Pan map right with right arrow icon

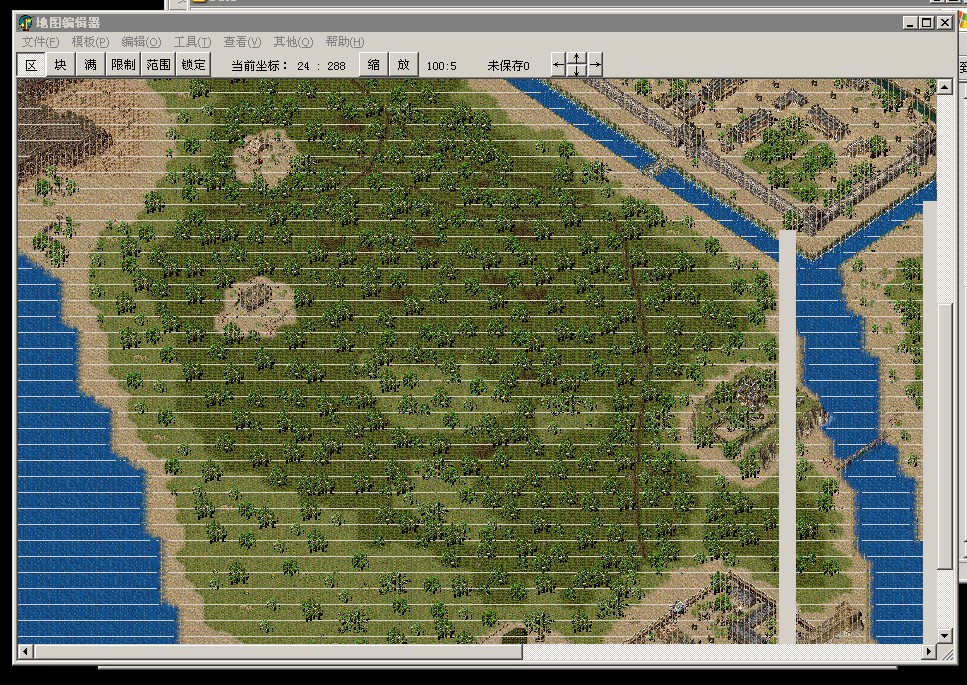(x=595, y=64)
